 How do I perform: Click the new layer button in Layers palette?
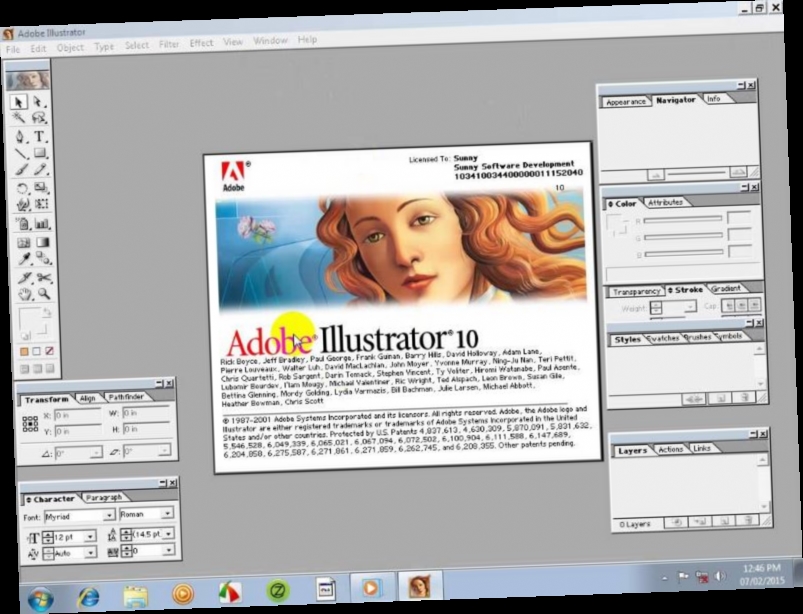724,521
